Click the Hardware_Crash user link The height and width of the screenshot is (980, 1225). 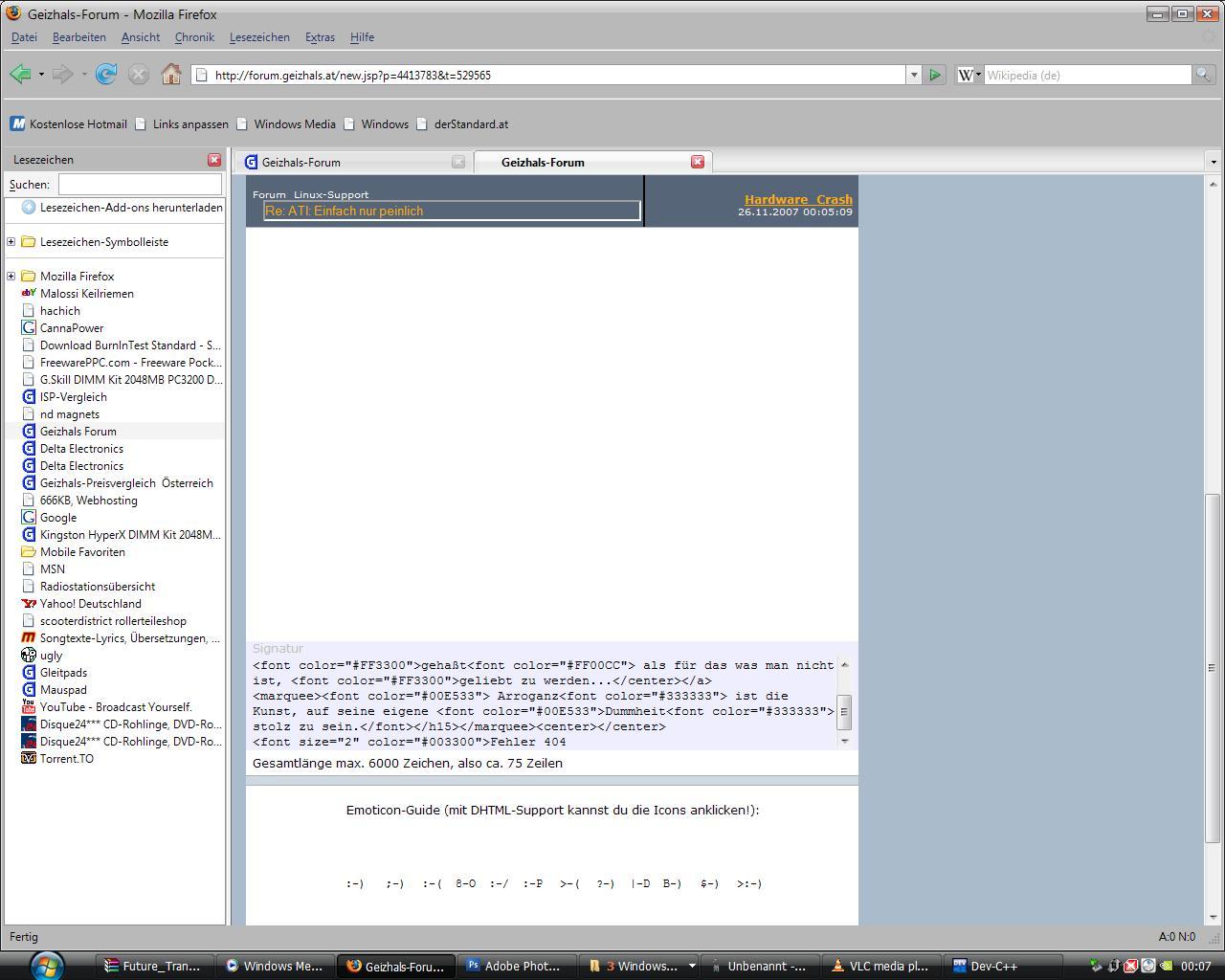tap(798, 199)
